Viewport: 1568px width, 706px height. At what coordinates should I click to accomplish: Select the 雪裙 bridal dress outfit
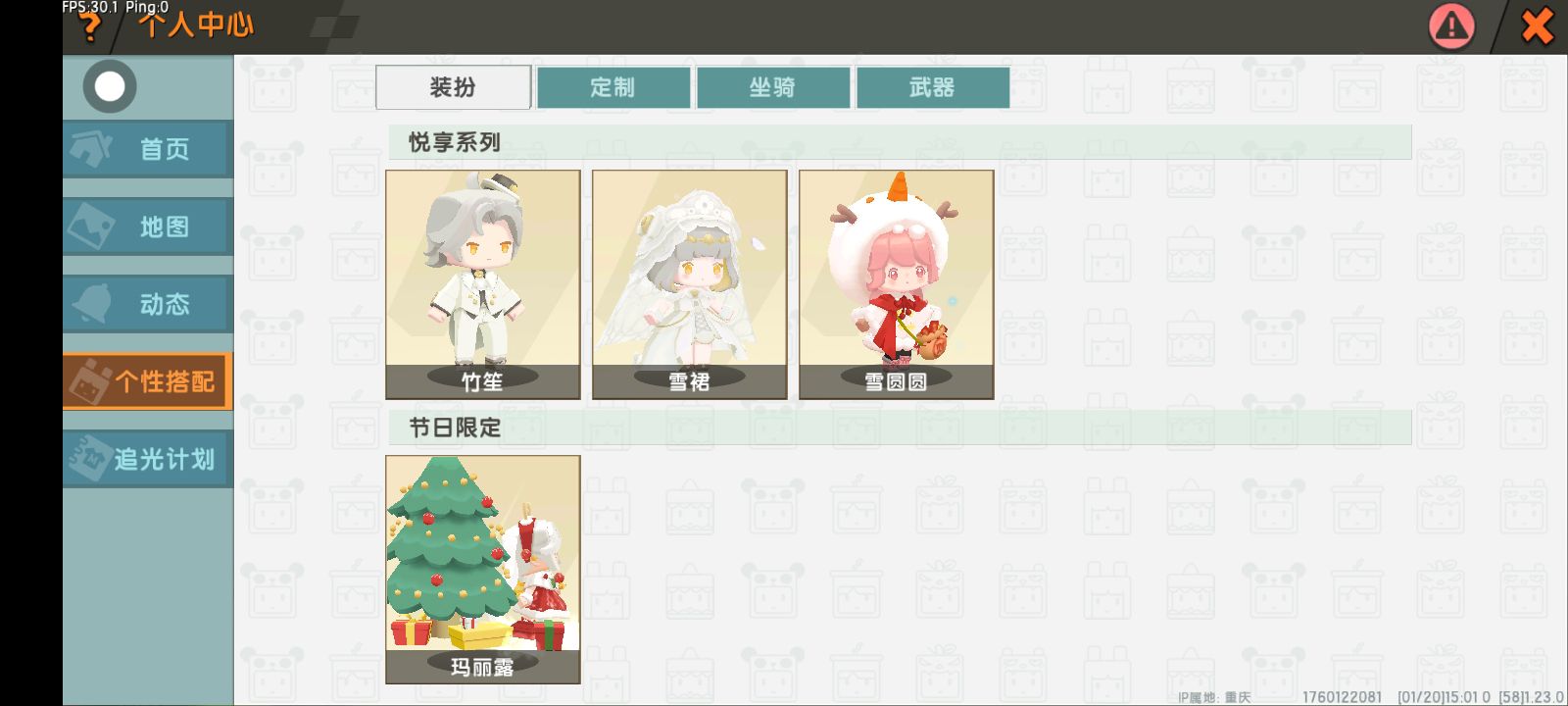(x=690, y=284)
